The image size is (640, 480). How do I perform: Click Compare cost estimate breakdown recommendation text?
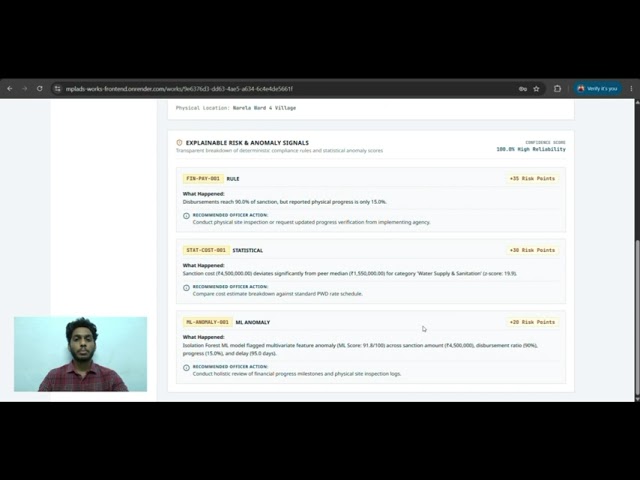pyautogui.click(x=278, y=293)
